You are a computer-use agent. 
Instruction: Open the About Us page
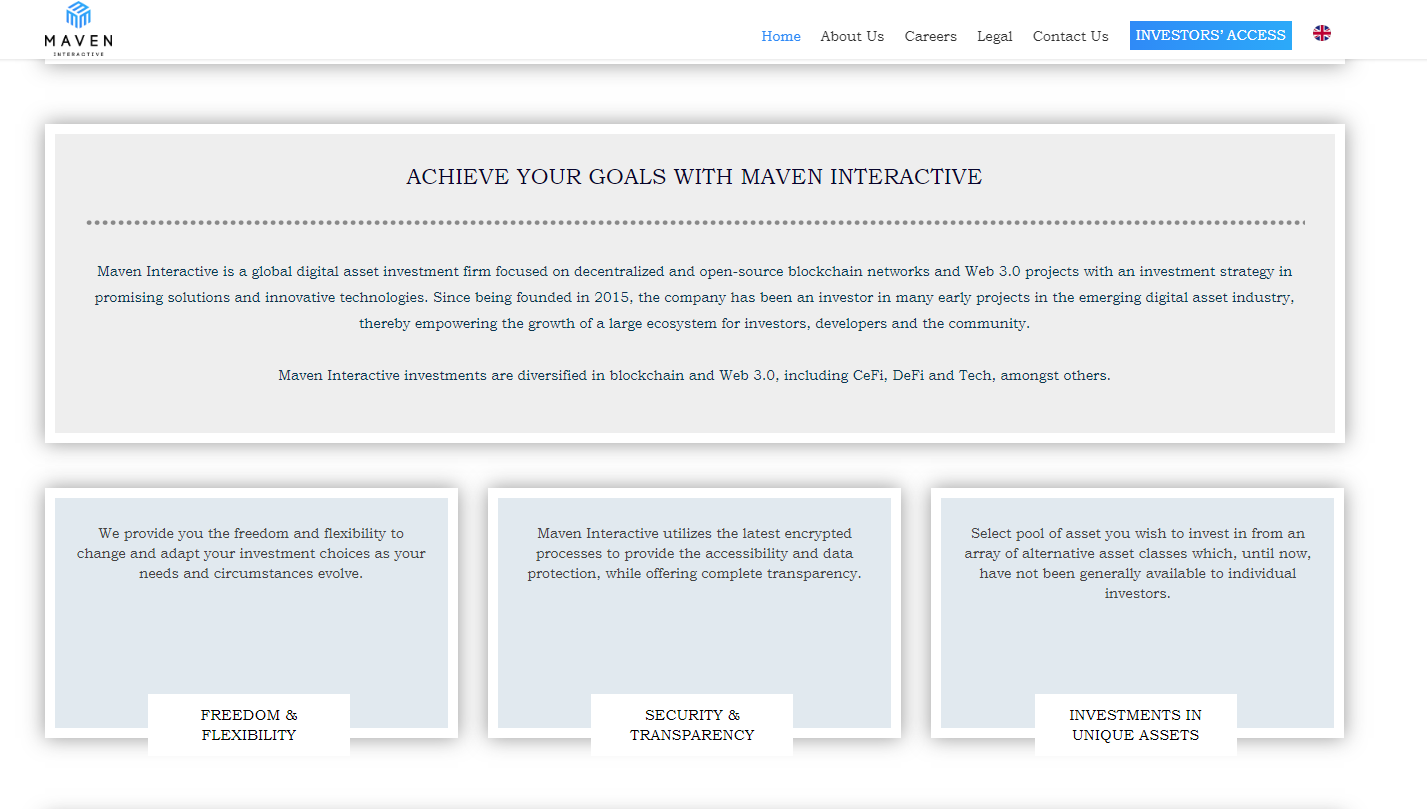[852, 36]
